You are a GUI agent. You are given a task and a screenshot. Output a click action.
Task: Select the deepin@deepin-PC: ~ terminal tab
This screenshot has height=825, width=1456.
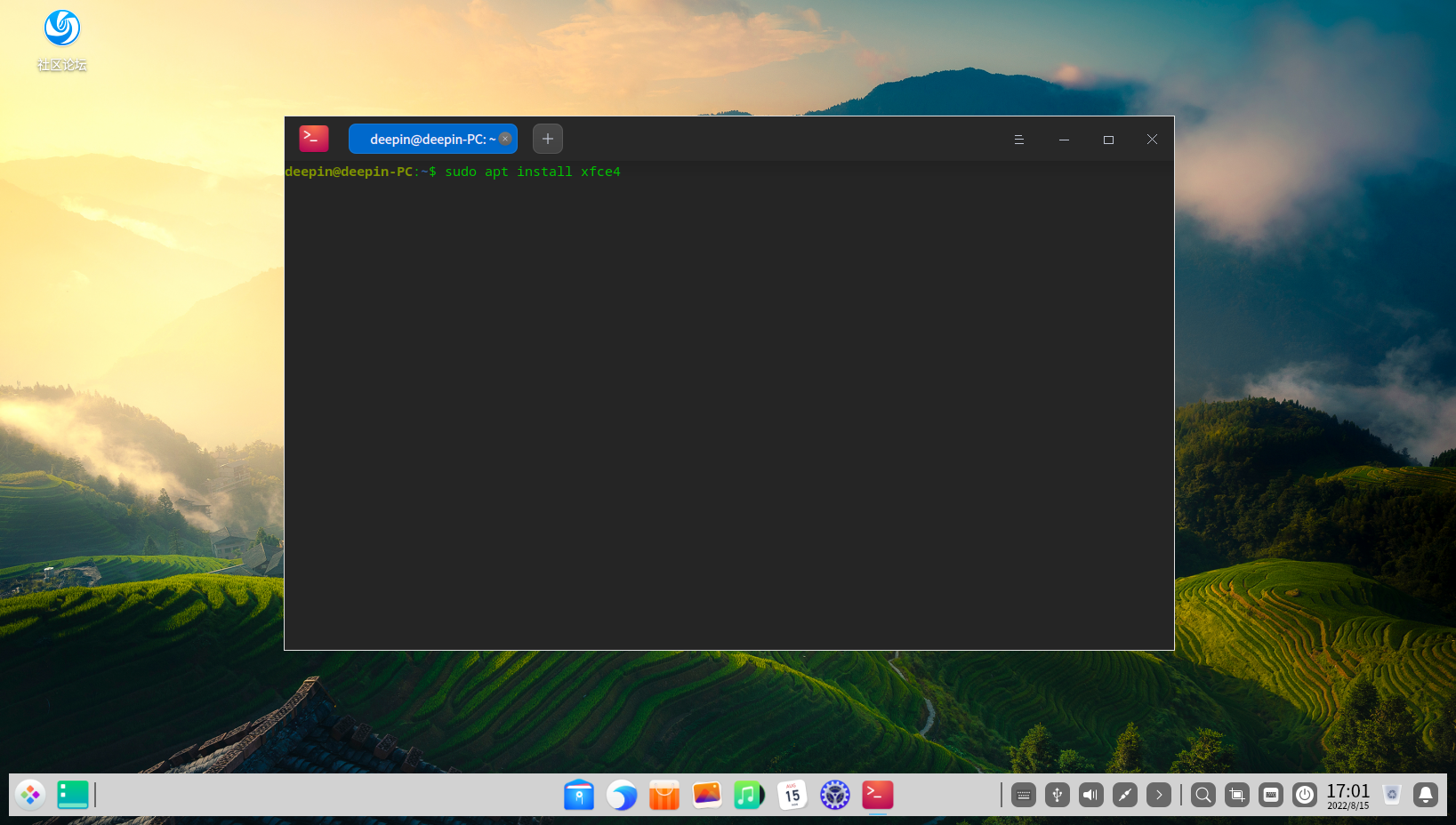[432, 139]
